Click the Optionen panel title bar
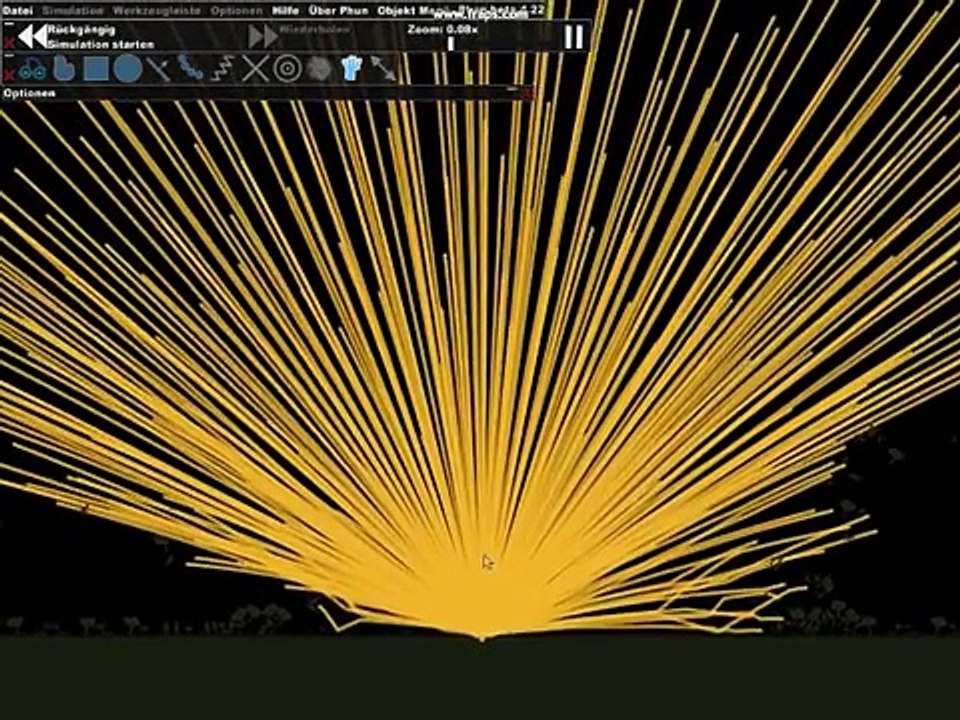The width and height of the screenshot is (960, 720). pyautogui.click(x=268, y=93)
